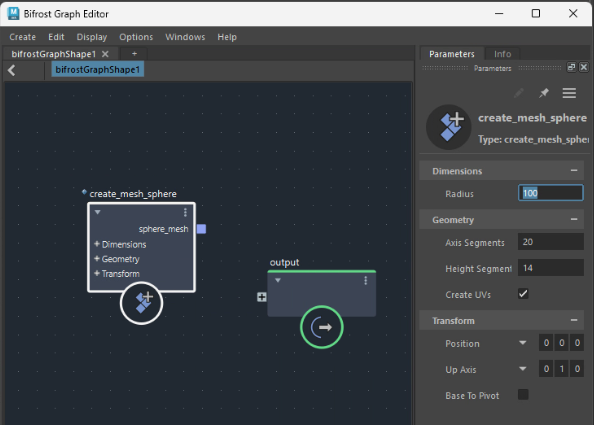This screenshot has width=594, height=425.
Task: Click the Position Y value field
Action: [561, 343]
